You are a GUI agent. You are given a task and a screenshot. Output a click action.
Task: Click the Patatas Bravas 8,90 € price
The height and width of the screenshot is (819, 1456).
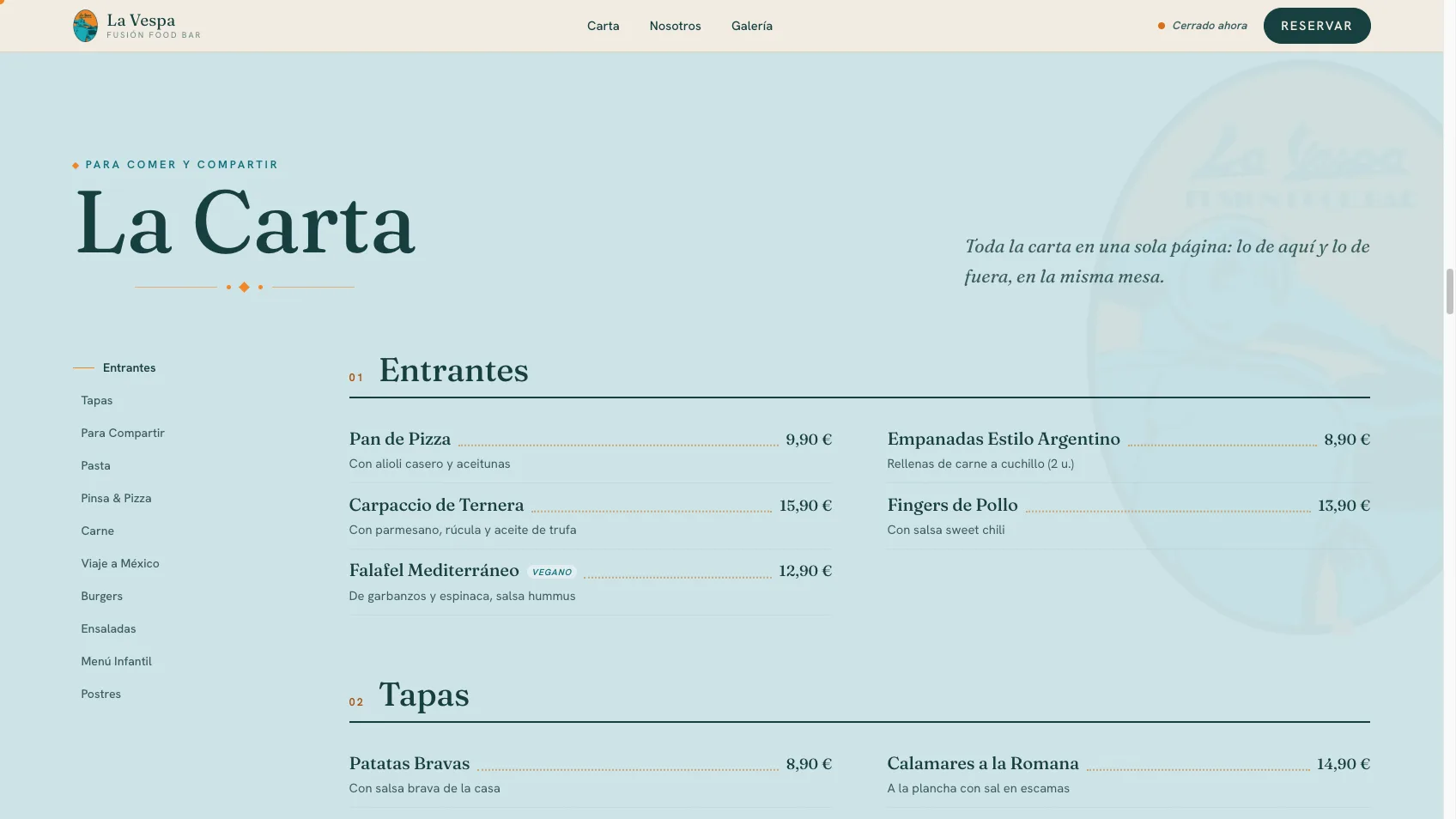[x=809, y=764]
